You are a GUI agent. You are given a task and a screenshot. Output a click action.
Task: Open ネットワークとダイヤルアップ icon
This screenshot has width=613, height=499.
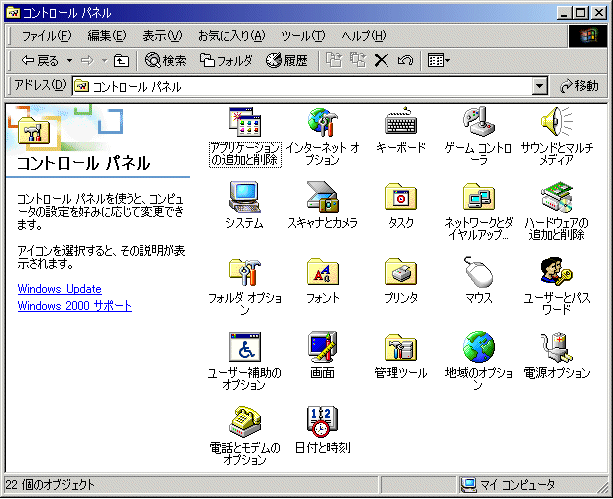click(x=479, y=197)
